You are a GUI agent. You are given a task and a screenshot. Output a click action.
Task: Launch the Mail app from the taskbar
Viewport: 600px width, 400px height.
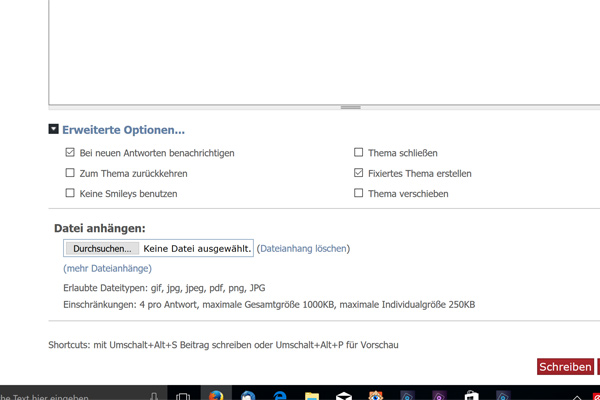pyautogui.click(x=344, y=394)
